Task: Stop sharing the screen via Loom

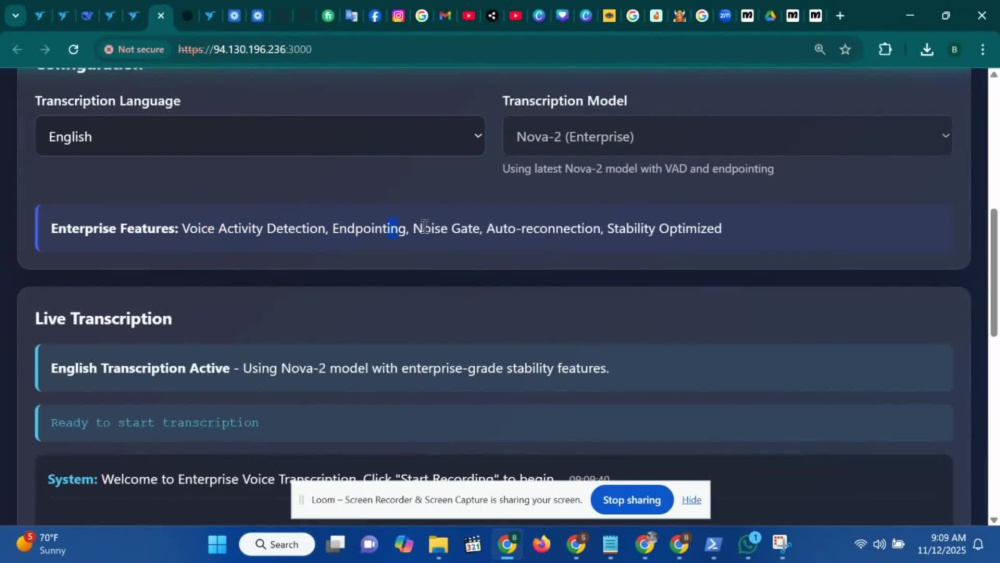Action: pos(631,500)
